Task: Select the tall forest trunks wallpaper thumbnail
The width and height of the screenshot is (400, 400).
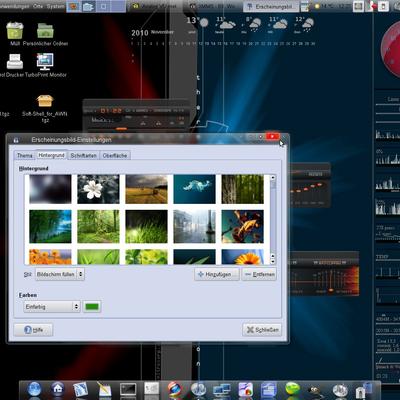Action: (x=242, y=189)
